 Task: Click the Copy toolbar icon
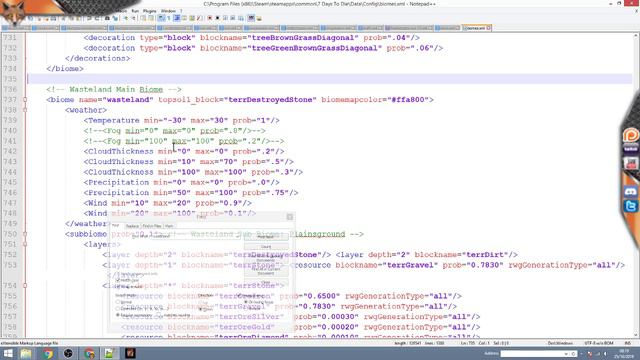pos(71,18)
